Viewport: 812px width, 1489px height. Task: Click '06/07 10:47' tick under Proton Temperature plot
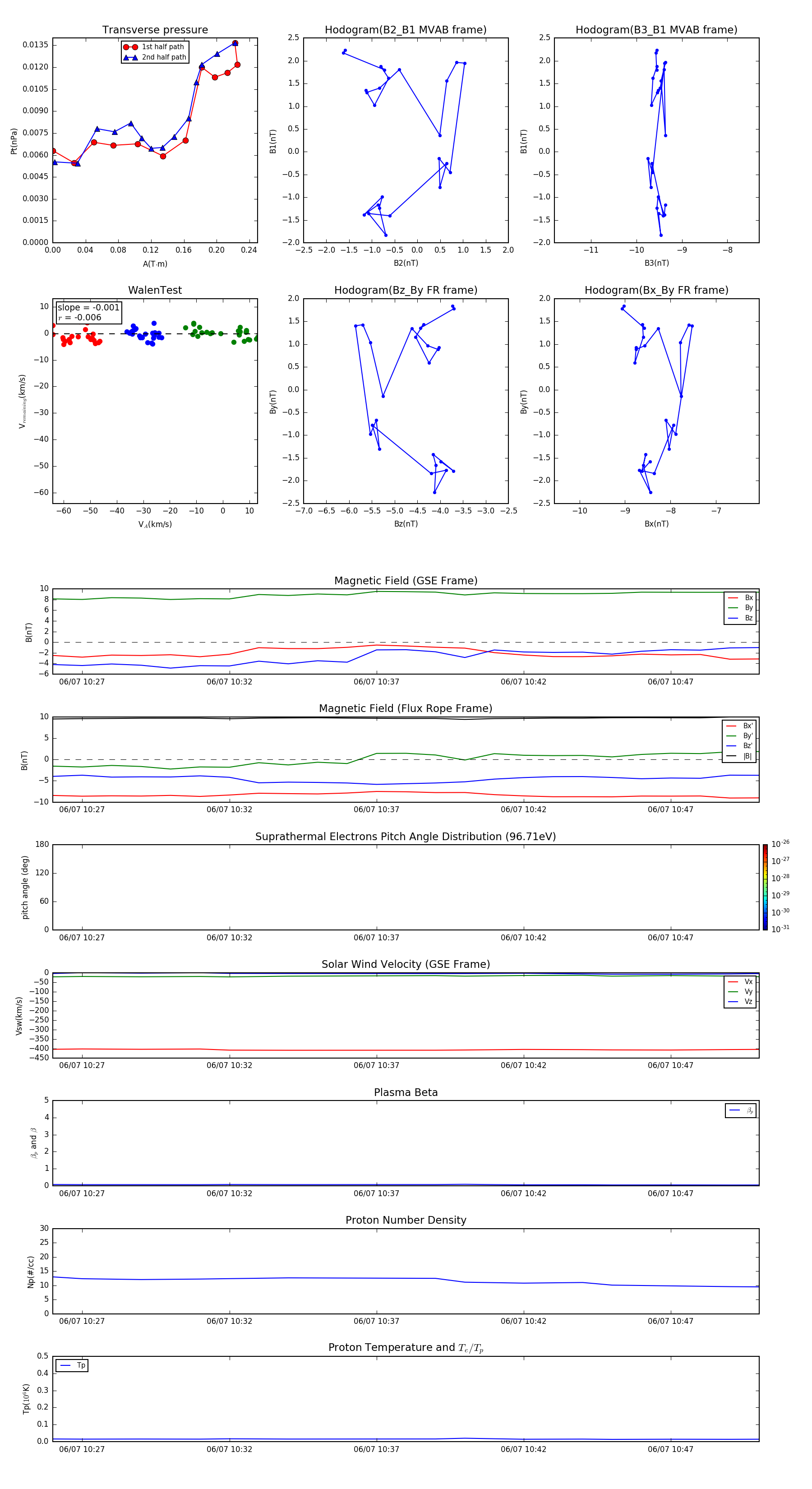pos(670,1449)
